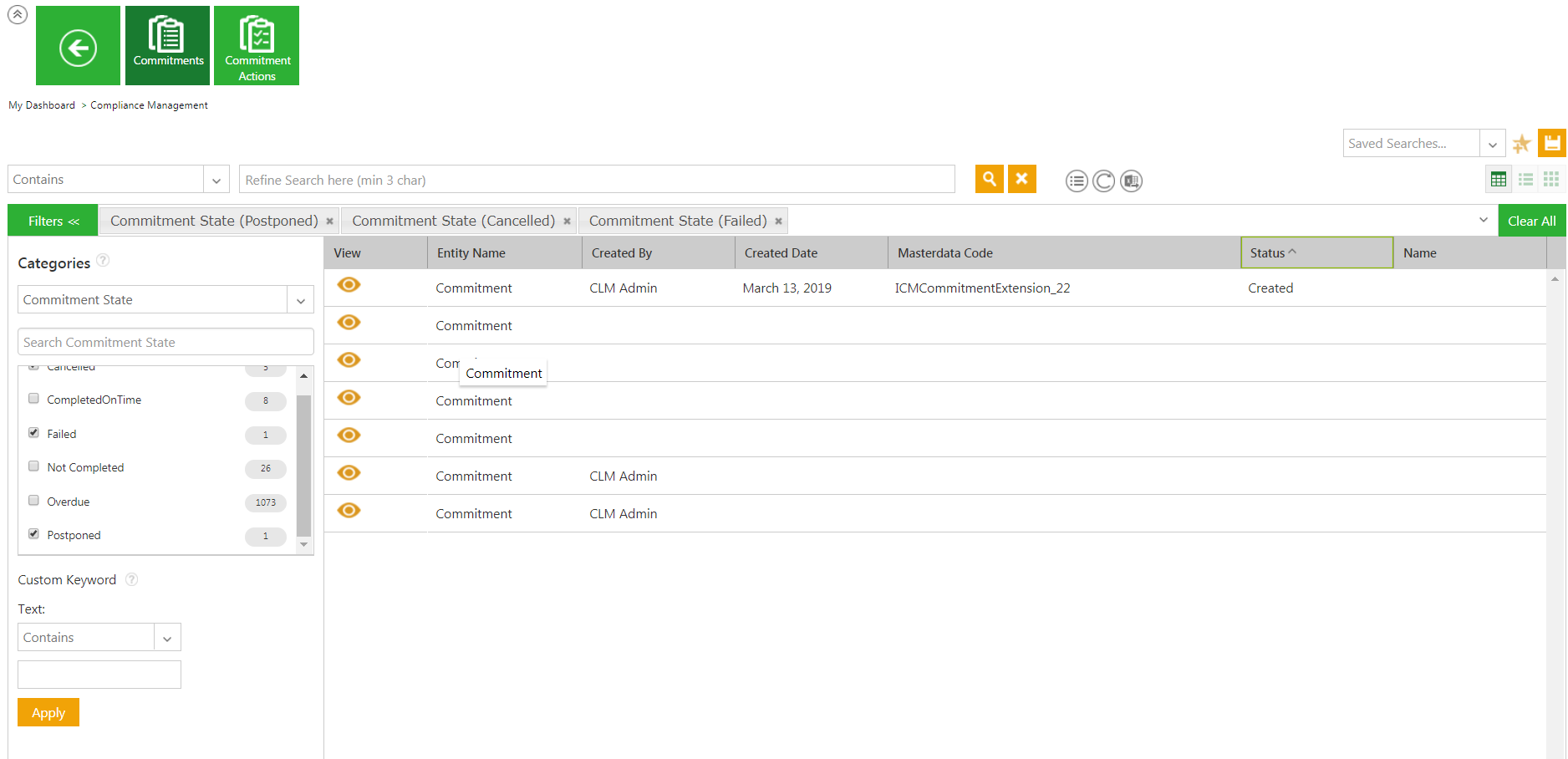Viewport: 1568px width, 759px height.
Task: Check the Overdue commitment state checkbox
Action: click(x=34, y=501)
